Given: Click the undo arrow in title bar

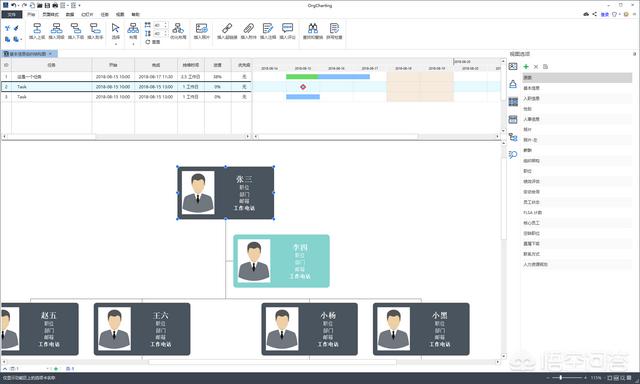Looking at the screenshot, I should 13,5.
